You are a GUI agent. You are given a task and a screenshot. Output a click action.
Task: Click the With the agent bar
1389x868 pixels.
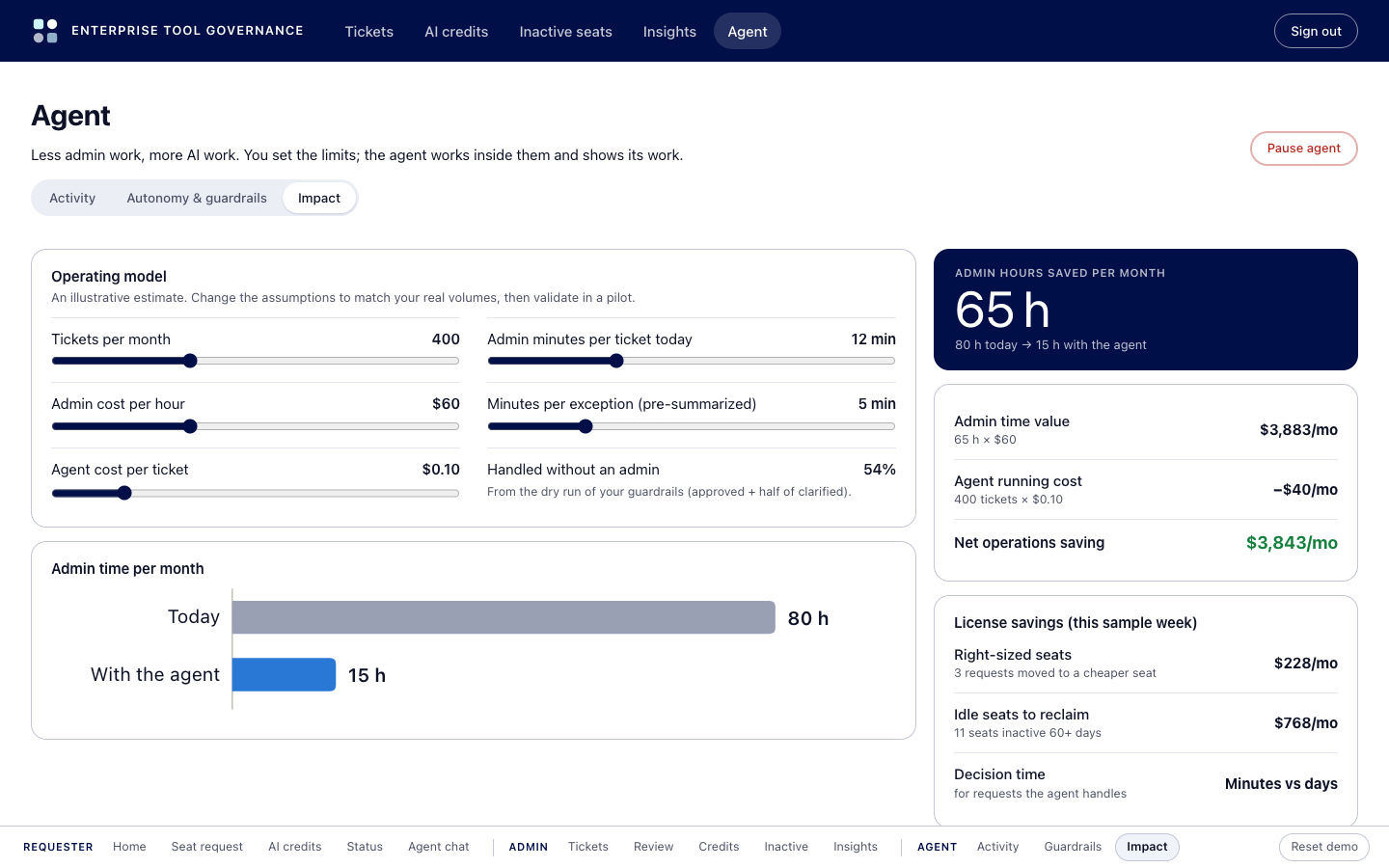click(x=285, y=674)
